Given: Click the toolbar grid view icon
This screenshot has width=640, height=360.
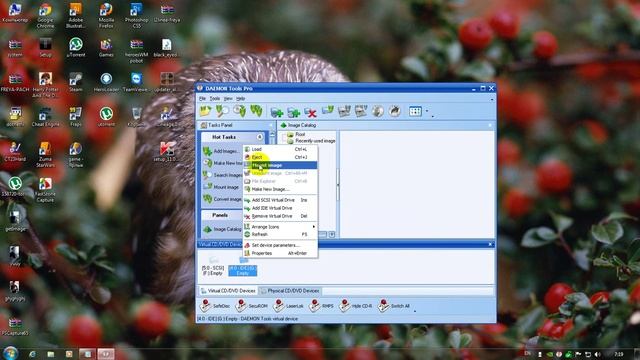Looking at the screenshot, I should pos(415,111).
